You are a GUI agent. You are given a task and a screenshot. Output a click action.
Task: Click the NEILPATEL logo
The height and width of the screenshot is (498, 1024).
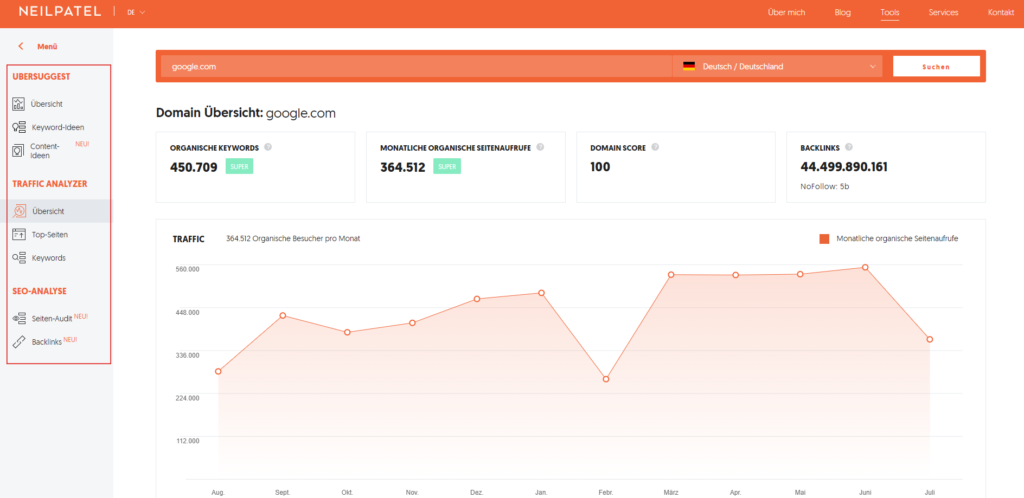point(60,12)
